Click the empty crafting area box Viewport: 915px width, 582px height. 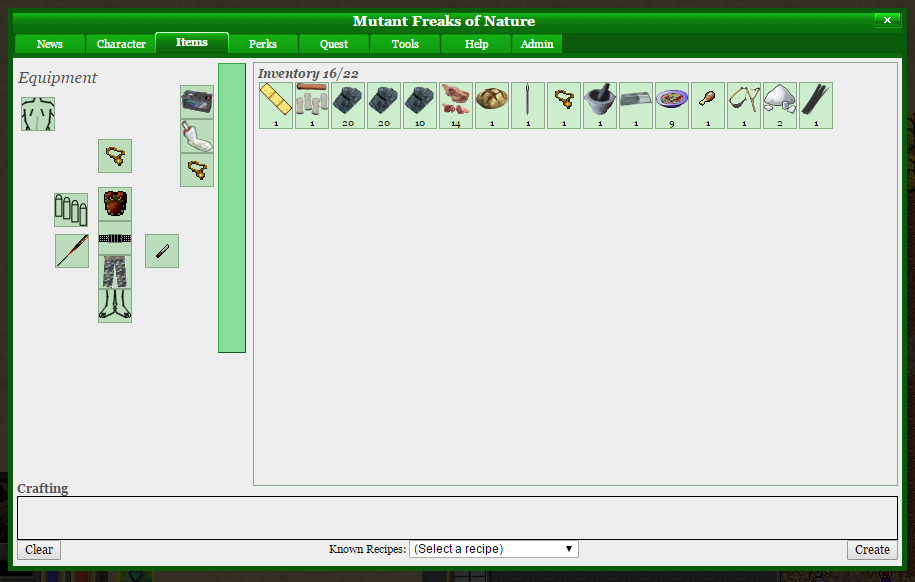point(457,517)
